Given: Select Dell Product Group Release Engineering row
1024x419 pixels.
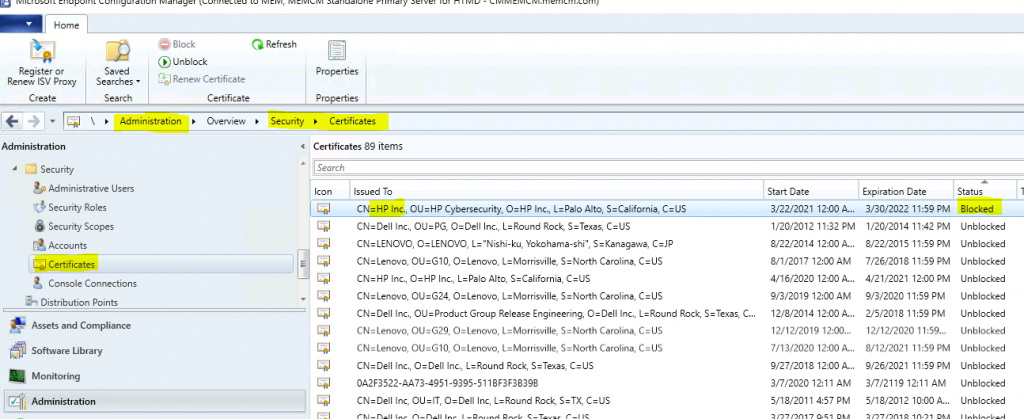Looking at the screenshot, I should [666, 314].
